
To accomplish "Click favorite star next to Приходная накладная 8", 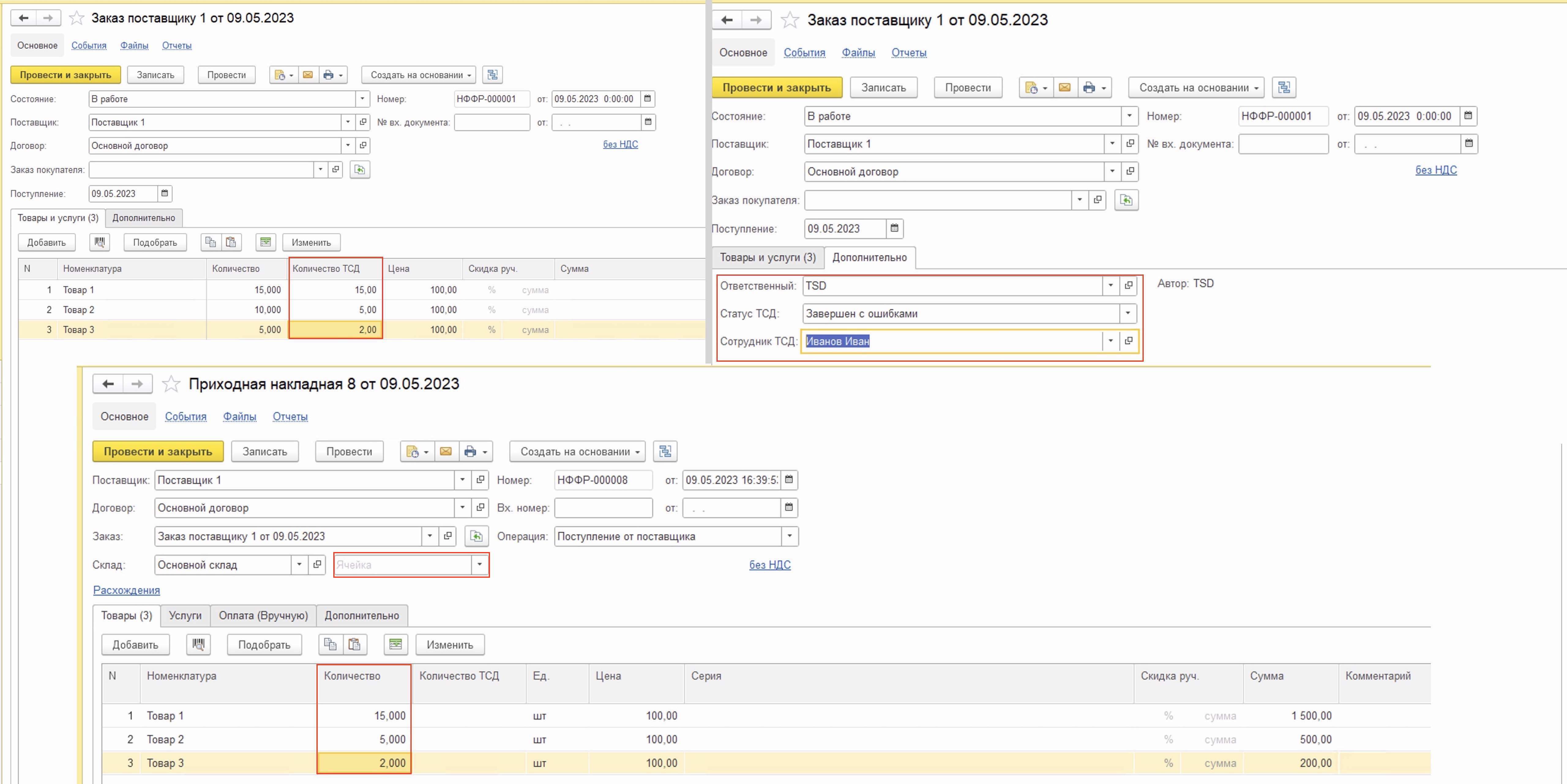I will (x=171, y=384).
